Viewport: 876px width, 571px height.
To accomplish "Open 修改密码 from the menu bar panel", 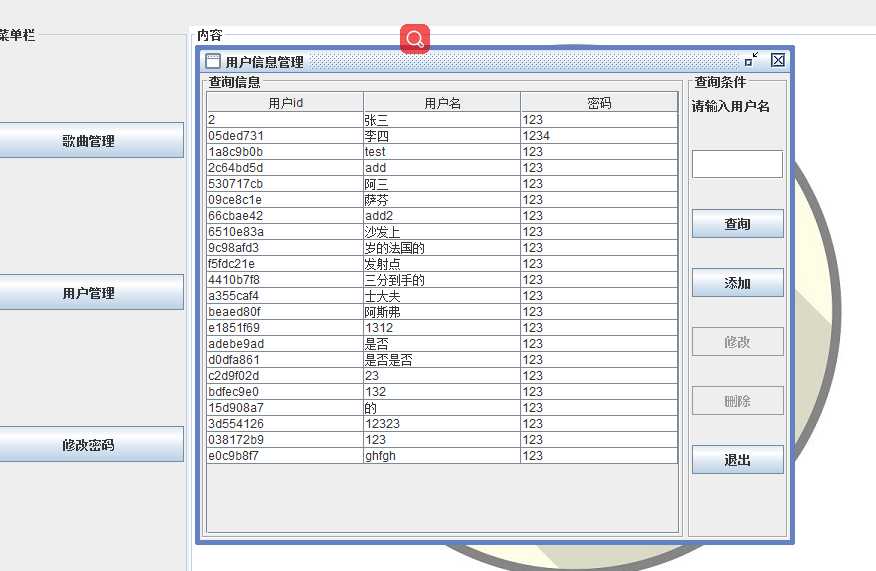I will pyautogui.click(x=88, y=444).
